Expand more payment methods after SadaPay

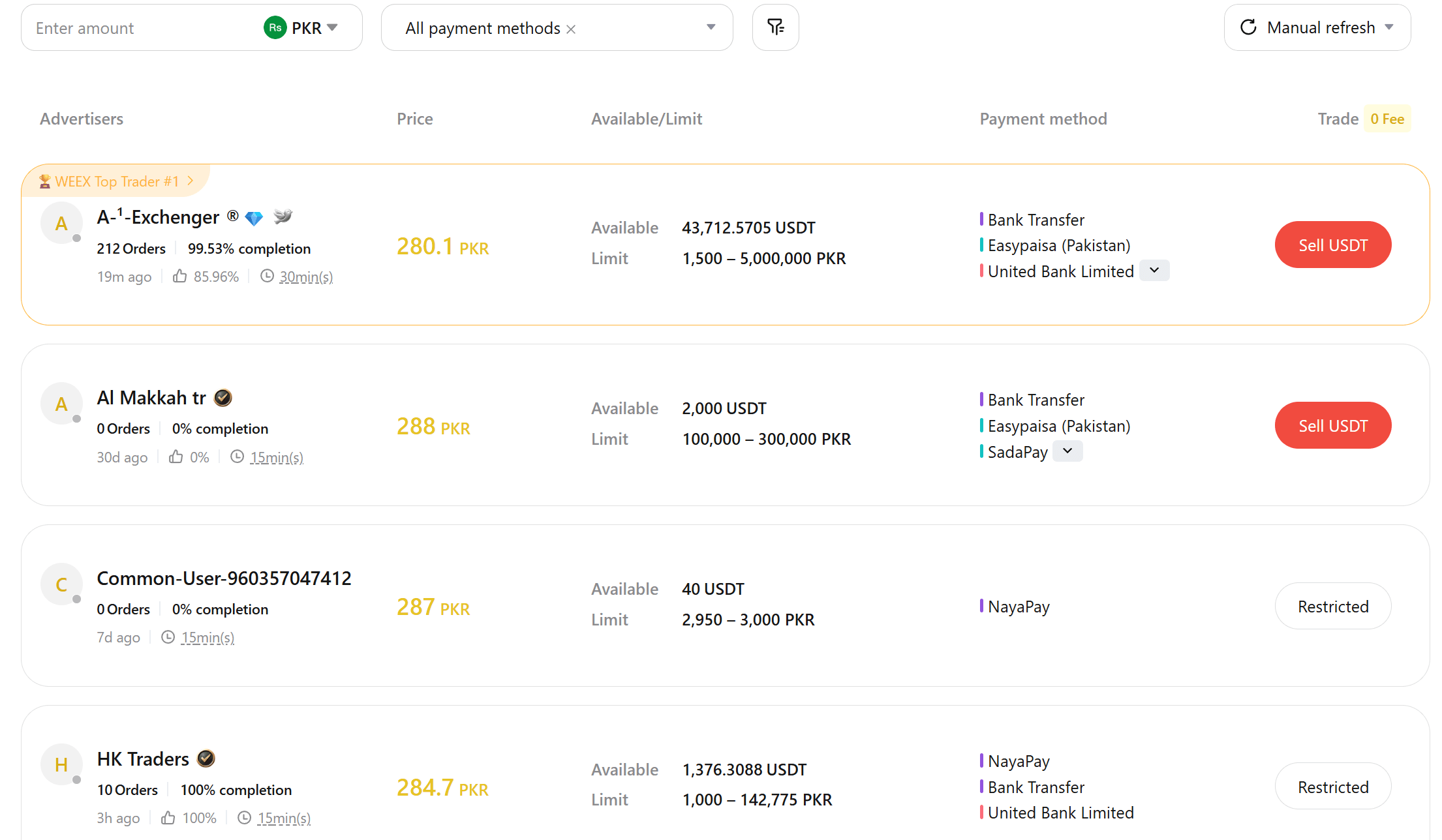coord(1067,451)
